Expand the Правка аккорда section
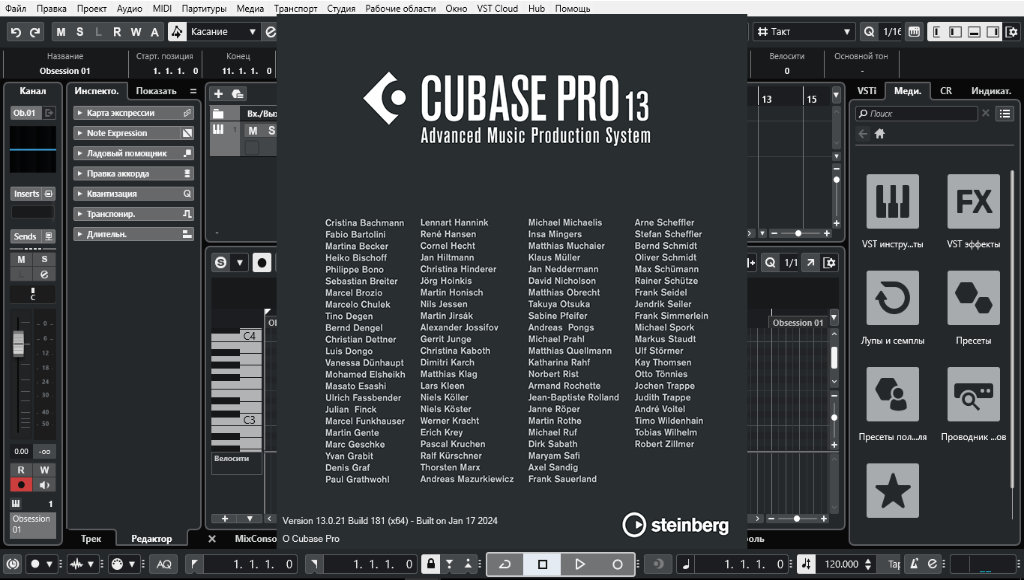1024x580 pixels. point(134,174)
